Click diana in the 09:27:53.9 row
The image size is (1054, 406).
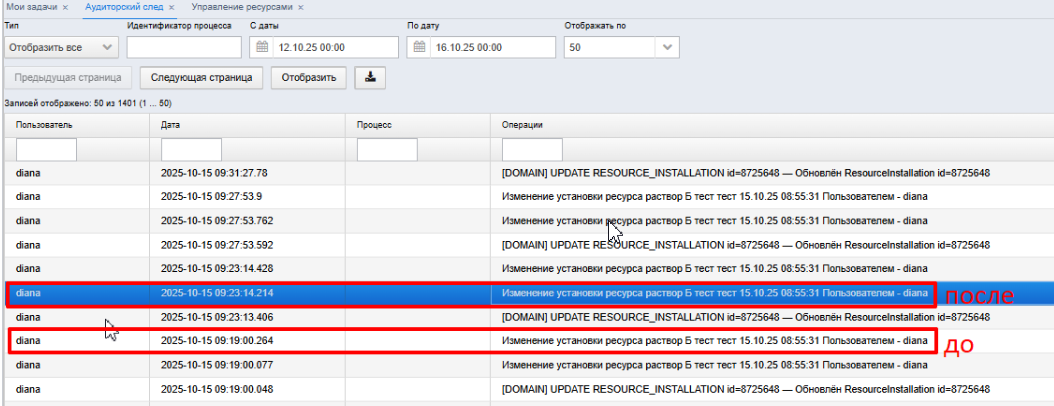pos(28,196)
